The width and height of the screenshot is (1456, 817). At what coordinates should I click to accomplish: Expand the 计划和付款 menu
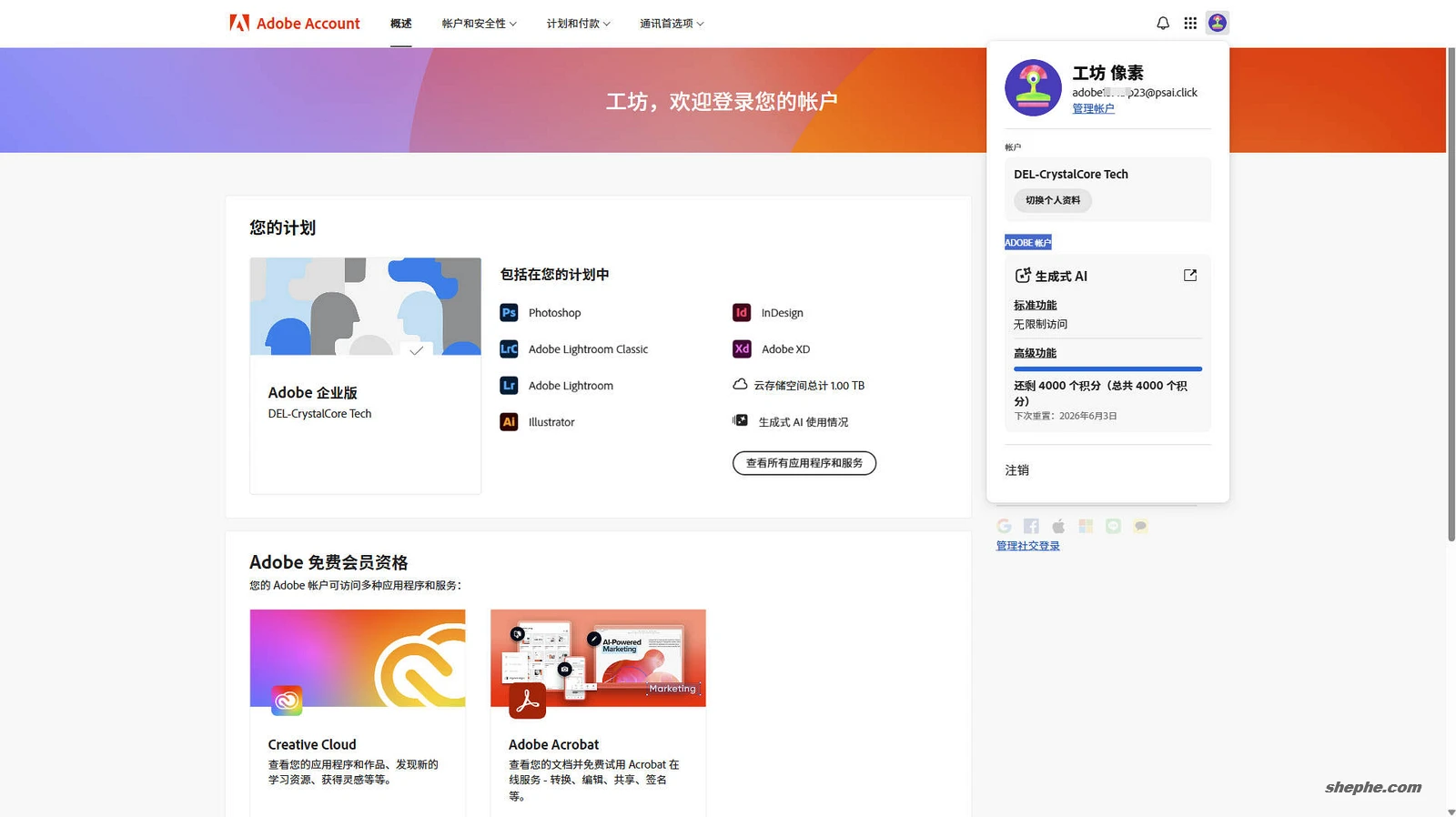point(578,24)
